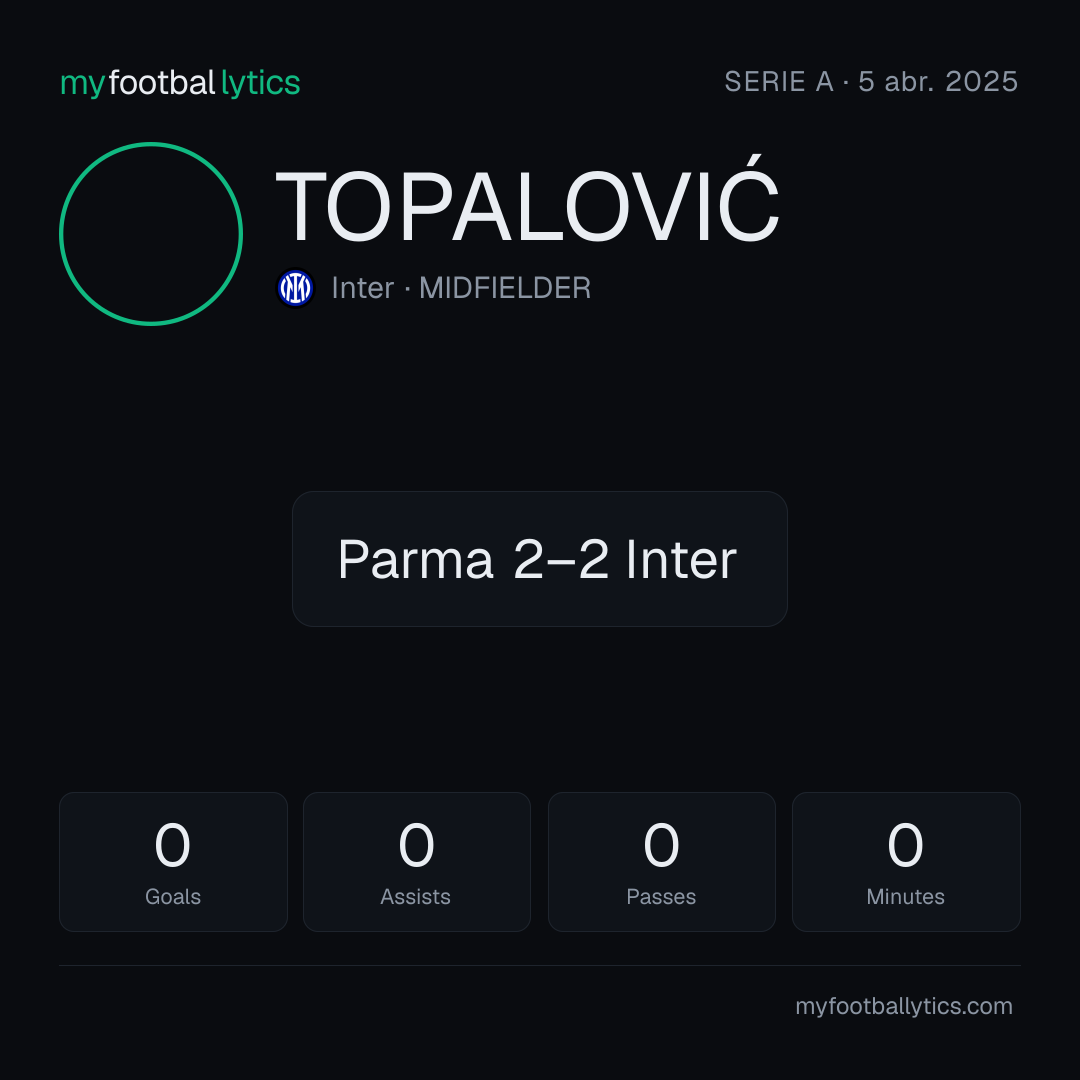Click the zero value above Goals
The width and height of the screenshot is (1080, 1080).
(172, 844)
